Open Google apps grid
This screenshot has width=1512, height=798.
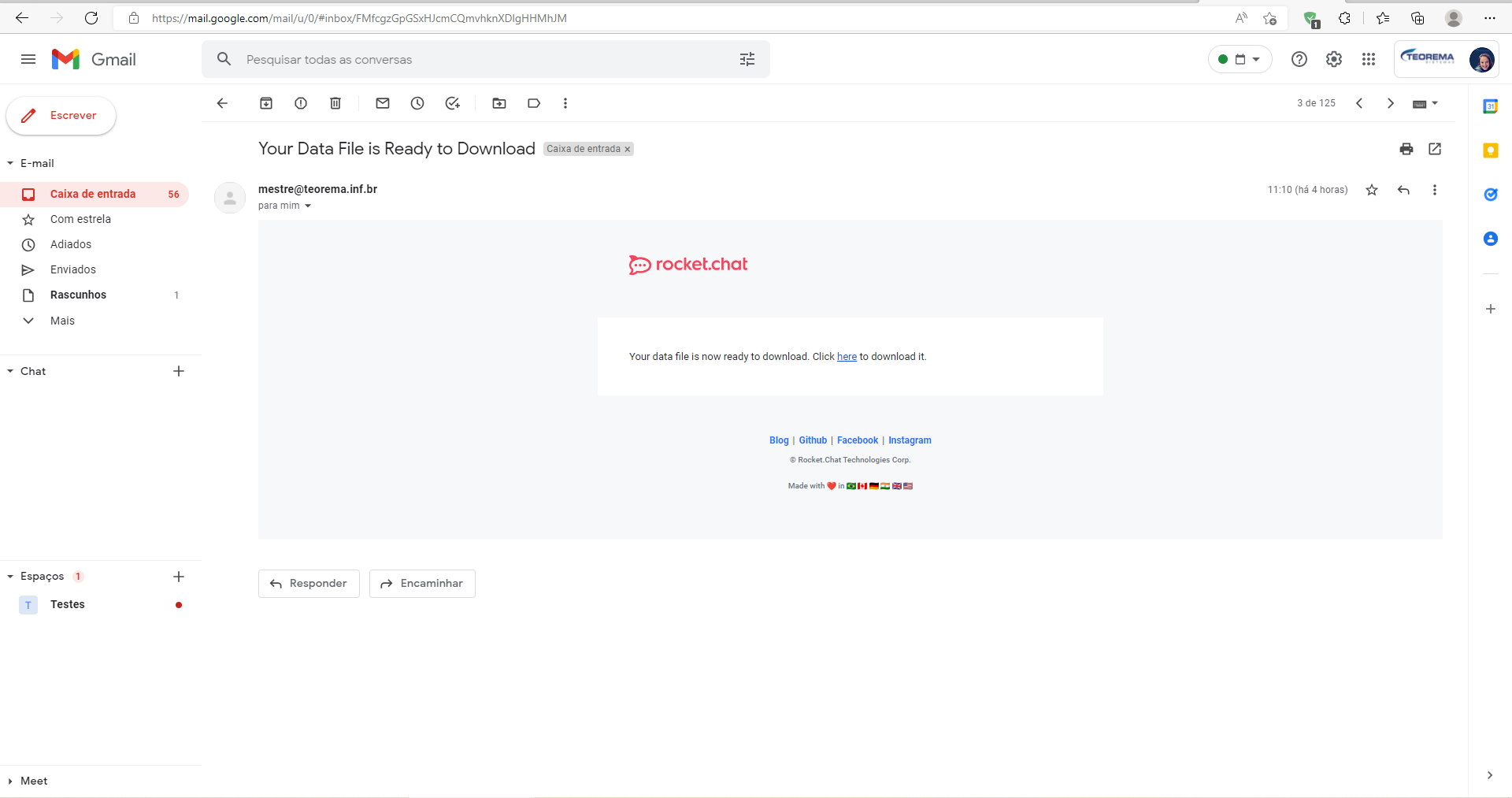(x=1369, y=59)
